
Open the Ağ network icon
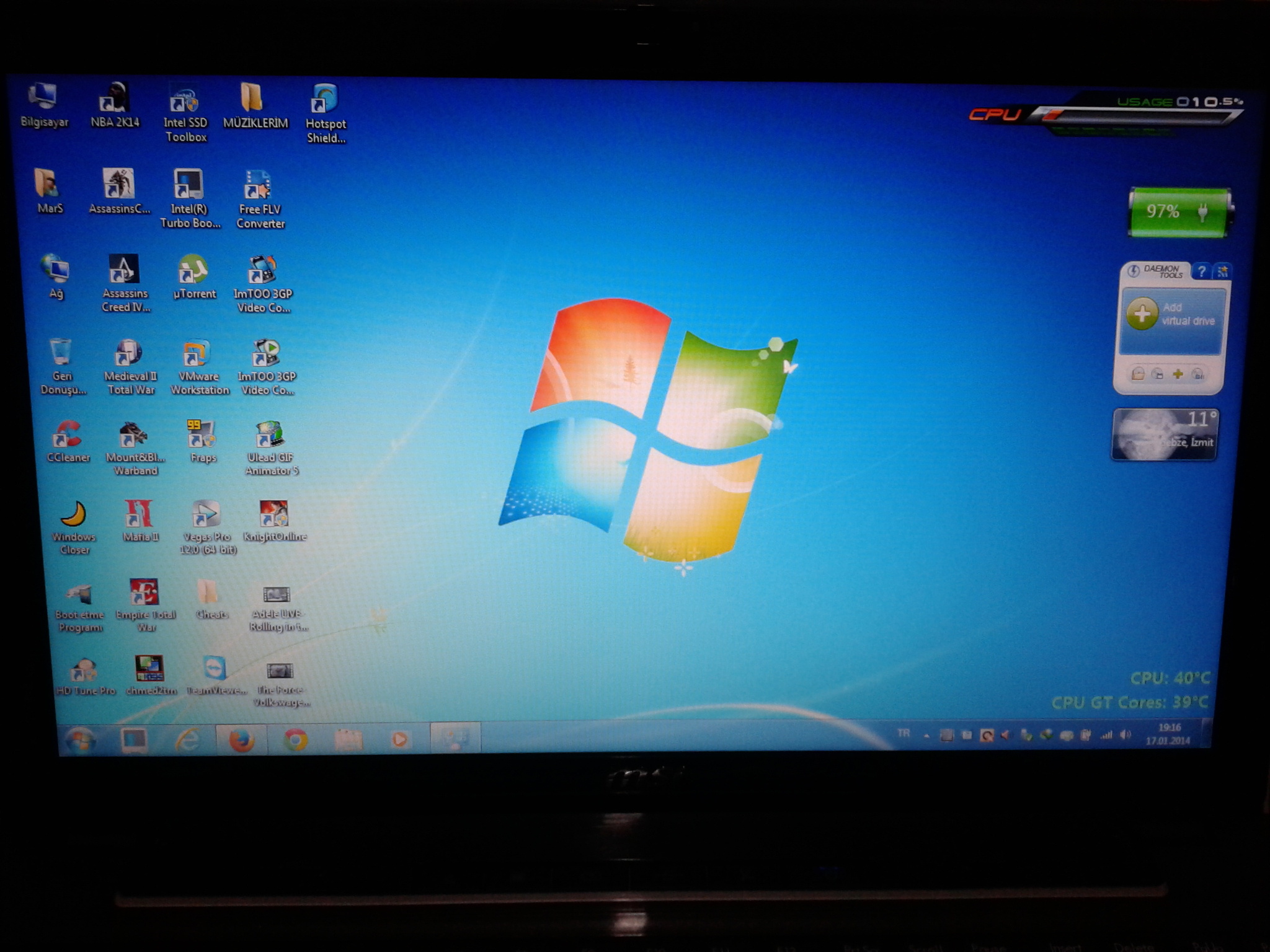click(56, 276)
